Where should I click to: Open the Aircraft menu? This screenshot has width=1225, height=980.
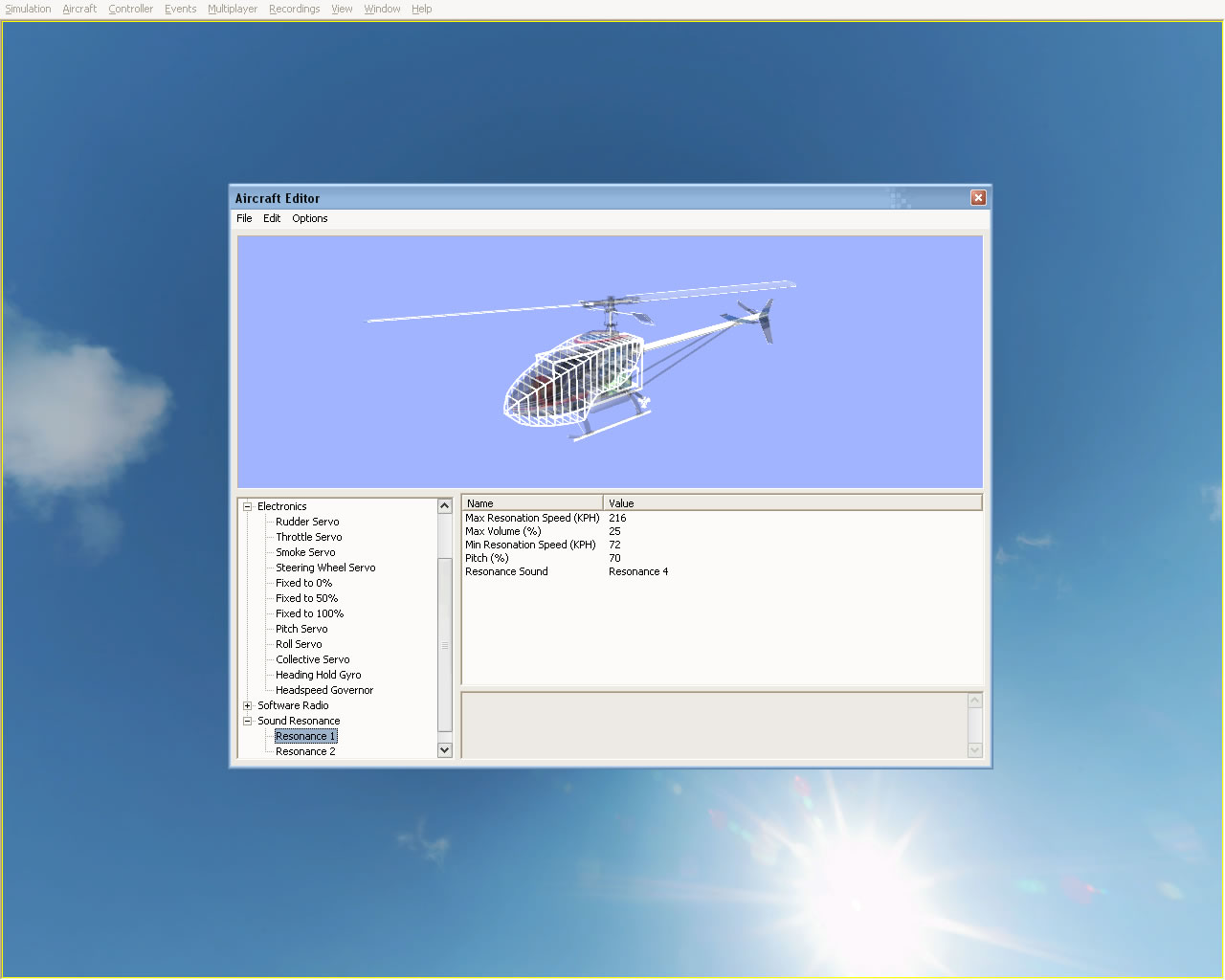[x=79, y=9]
